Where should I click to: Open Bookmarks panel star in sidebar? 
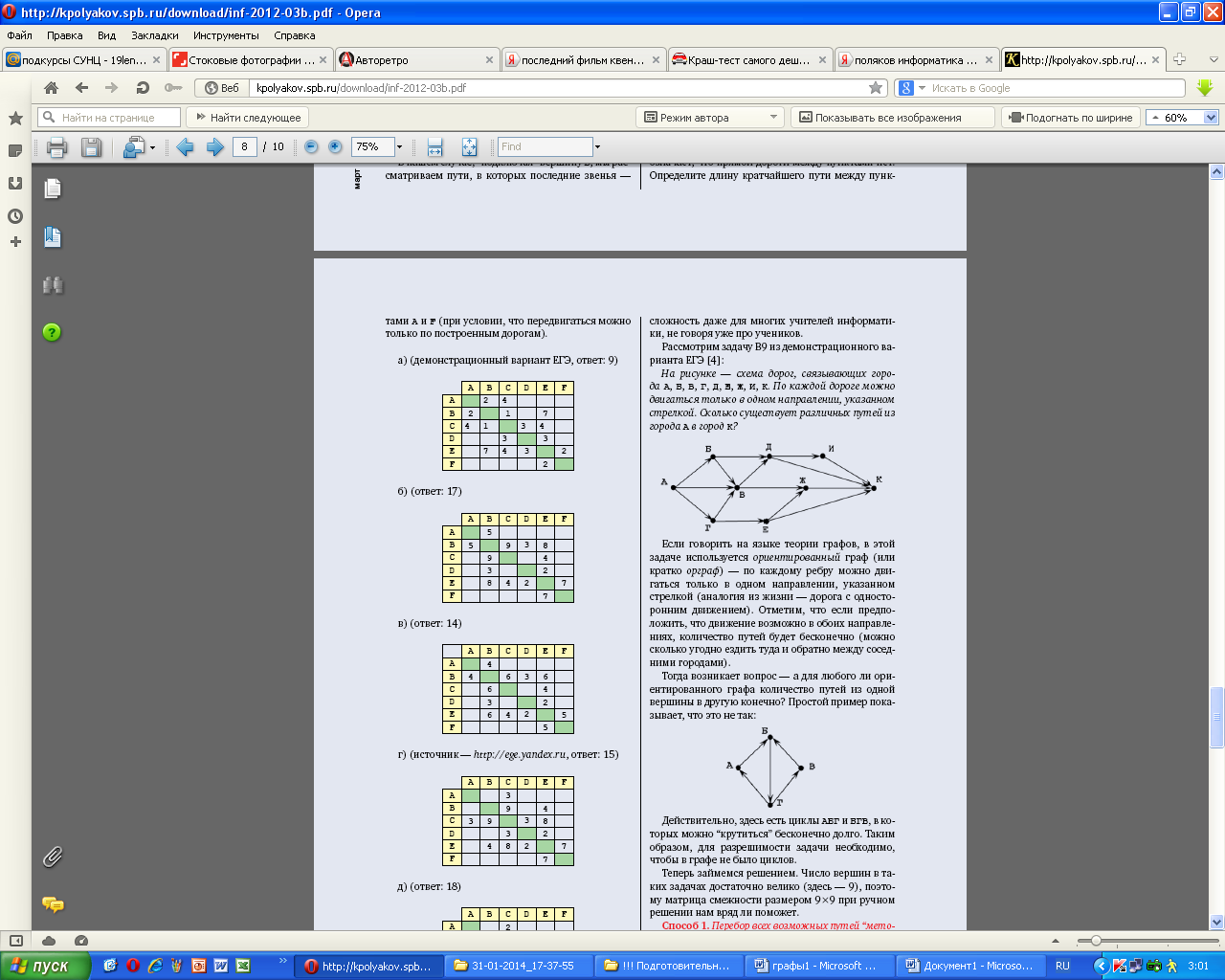(15, 118)
